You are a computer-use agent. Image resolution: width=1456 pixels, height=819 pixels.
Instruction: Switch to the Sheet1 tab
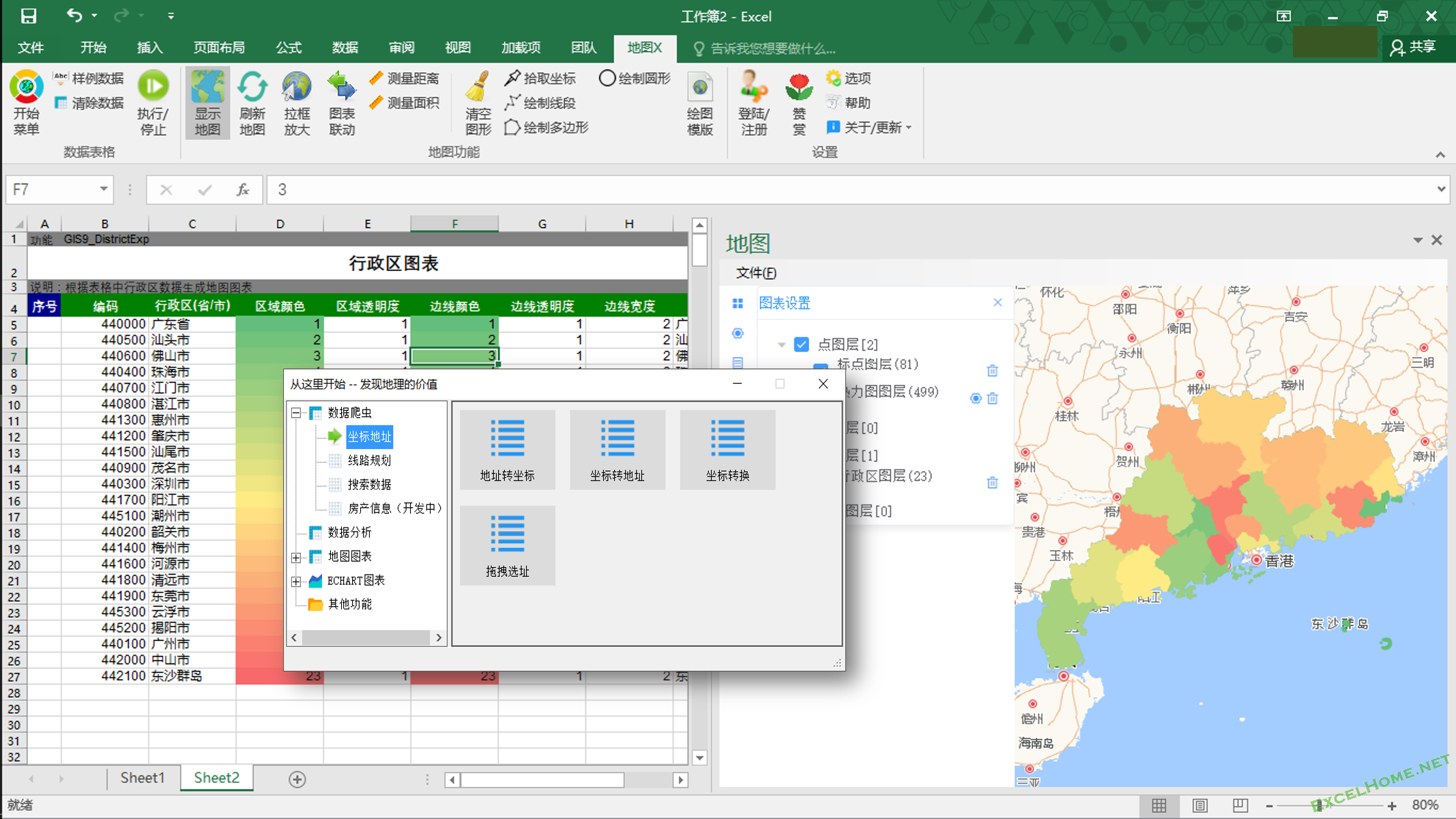click(143, 778)
